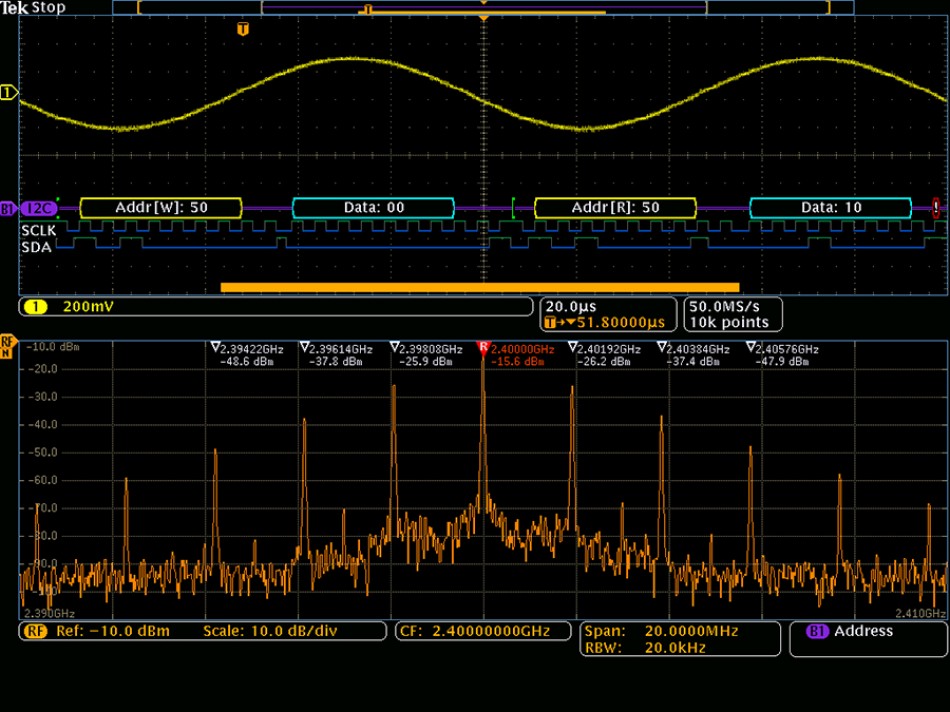
Task: Click the 2.390GHz start frequency label
Action: [x=50, y=614]
